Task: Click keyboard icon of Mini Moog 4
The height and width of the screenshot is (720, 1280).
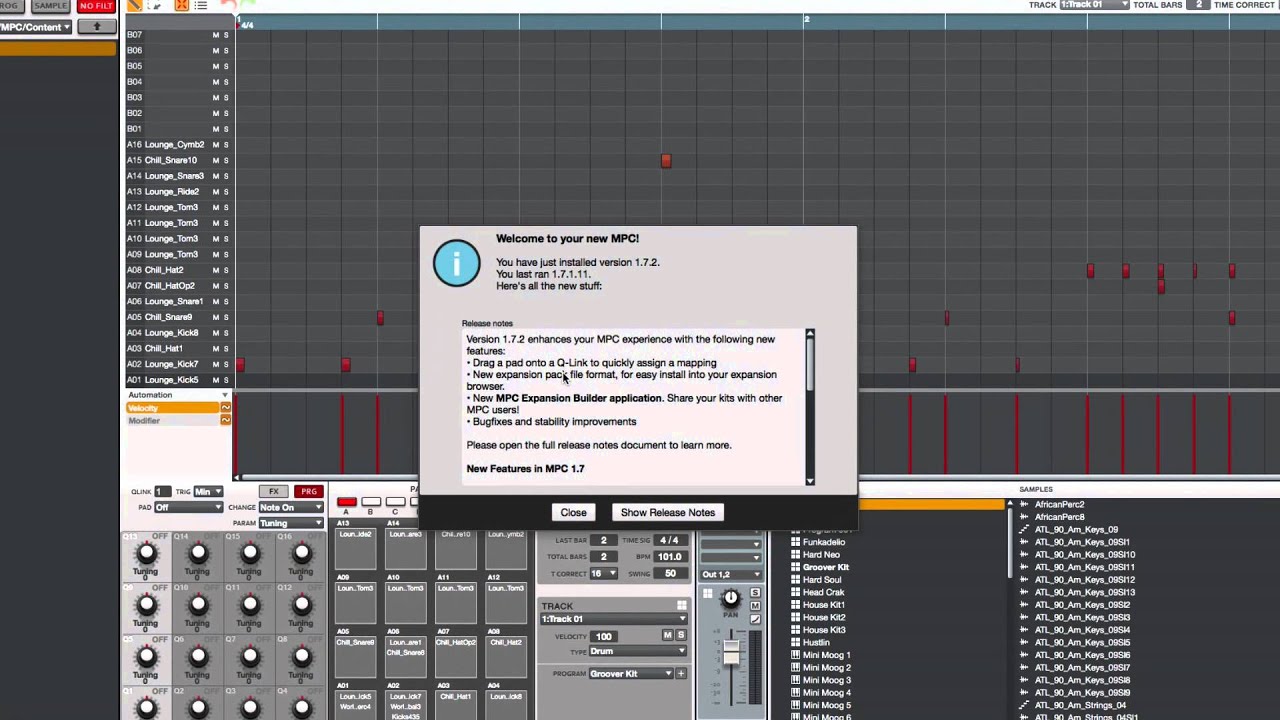Action: 796,693
